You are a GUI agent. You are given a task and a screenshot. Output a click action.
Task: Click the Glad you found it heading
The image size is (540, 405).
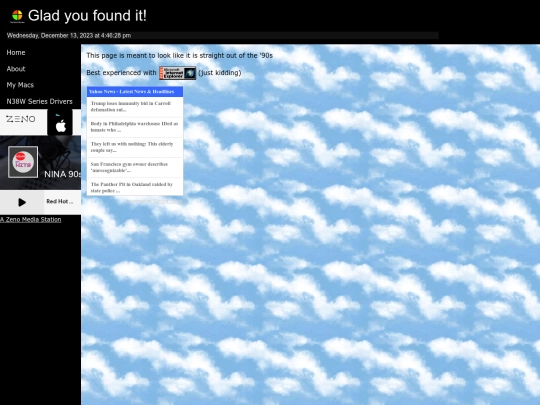point(87,15)
